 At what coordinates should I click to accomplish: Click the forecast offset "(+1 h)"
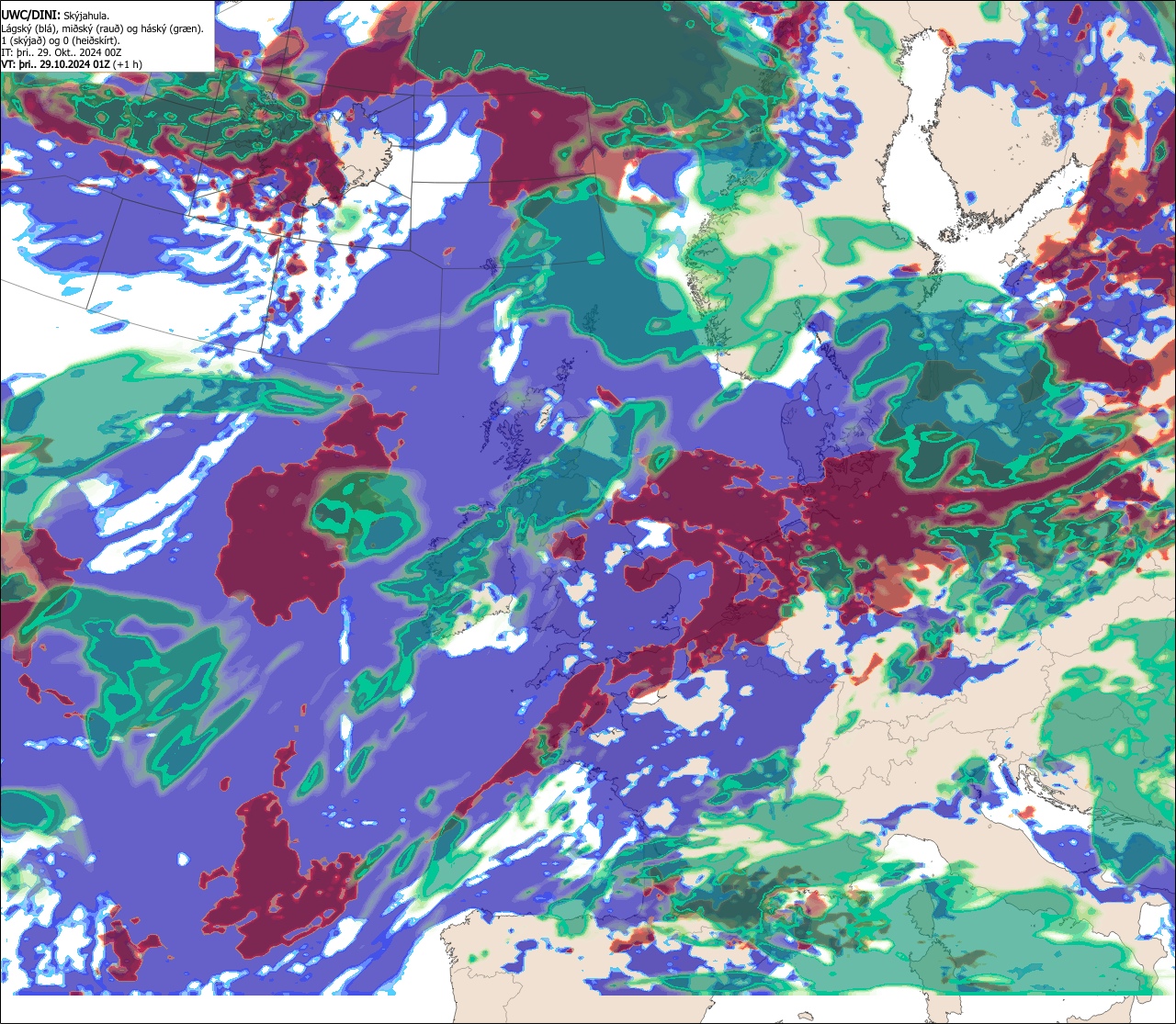[127, 65]
